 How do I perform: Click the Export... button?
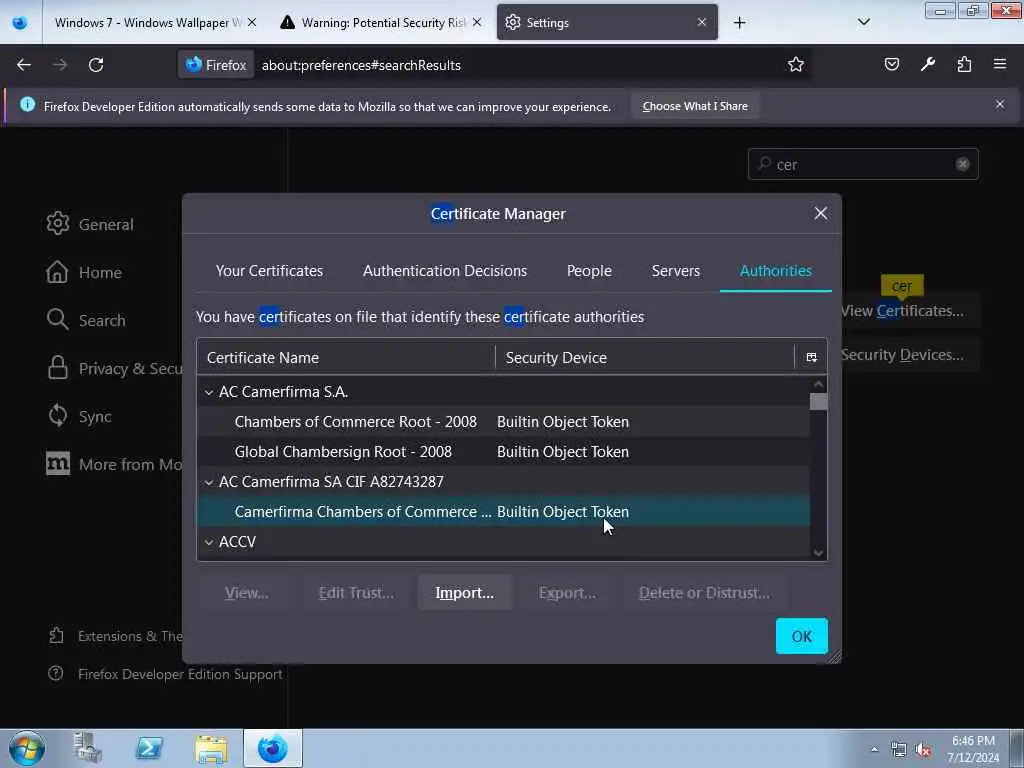(x=567, y=592)
